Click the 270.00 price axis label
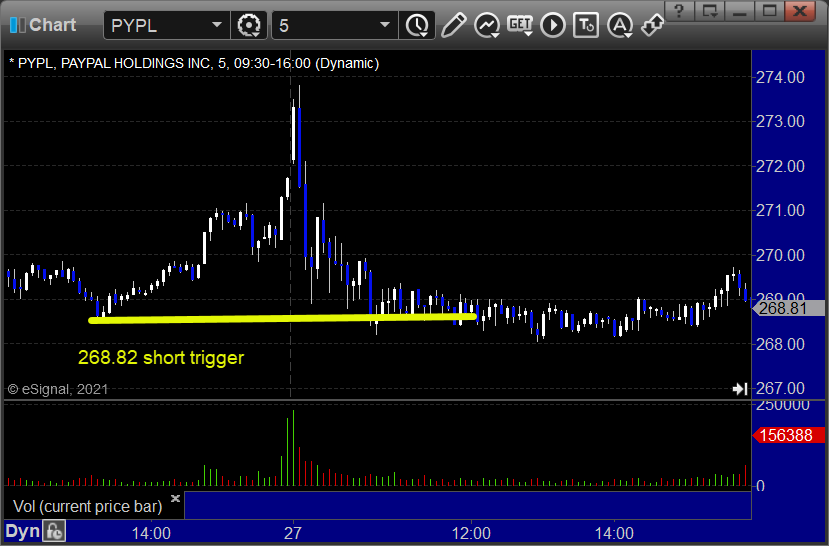The height and width of the screenshot is (546, 829). pyautogui.click(x=780, y=255)
